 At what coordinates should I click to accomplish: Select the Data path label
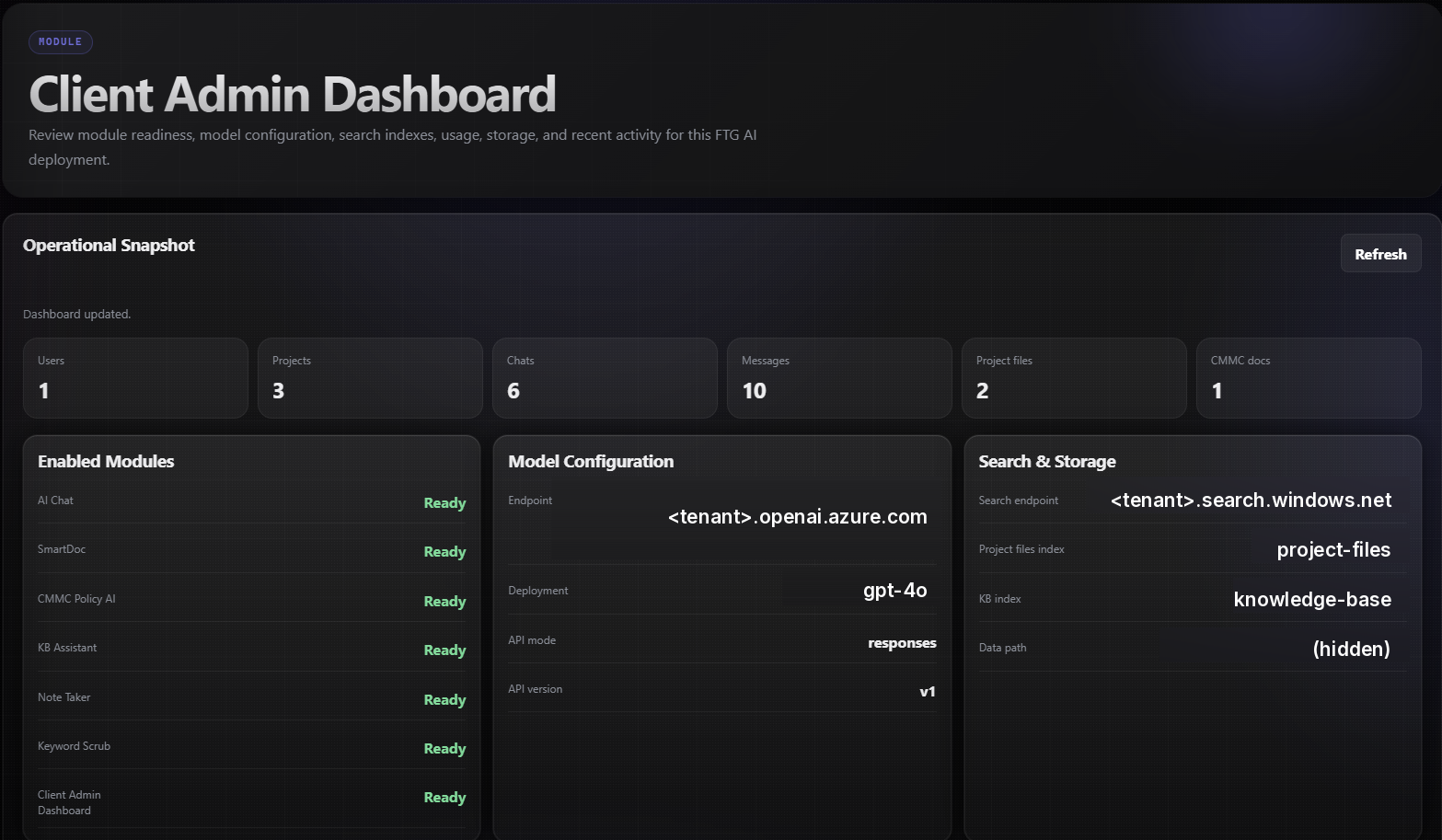pos(1002,648)
